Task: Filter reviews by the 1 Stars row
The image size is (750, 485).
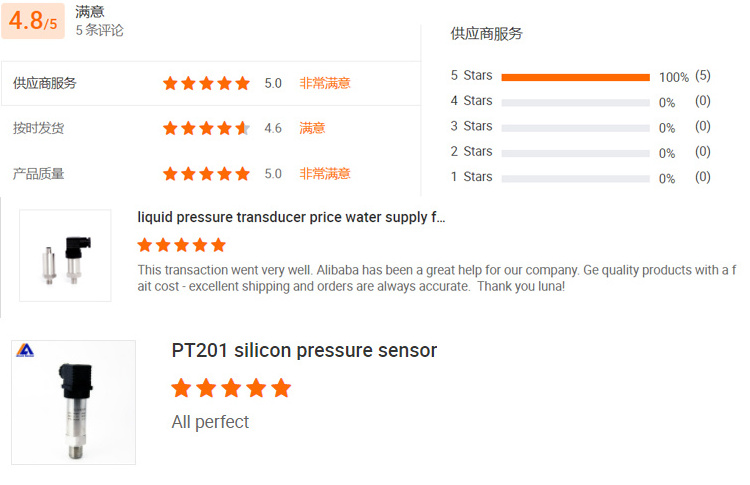Action: pos(575,177)
